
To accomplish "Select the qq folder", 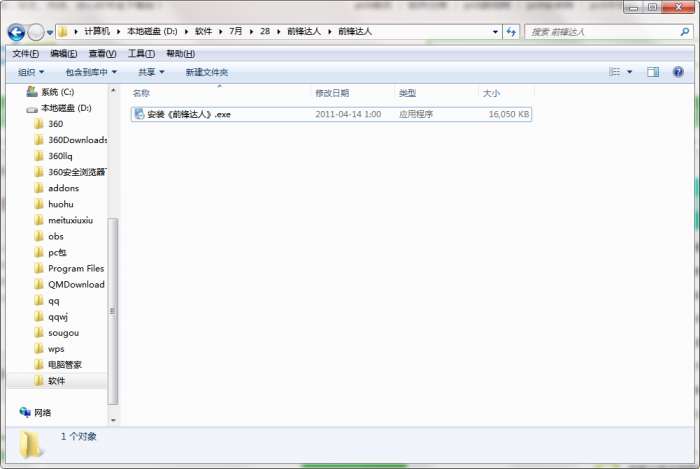I will (54, 301).
